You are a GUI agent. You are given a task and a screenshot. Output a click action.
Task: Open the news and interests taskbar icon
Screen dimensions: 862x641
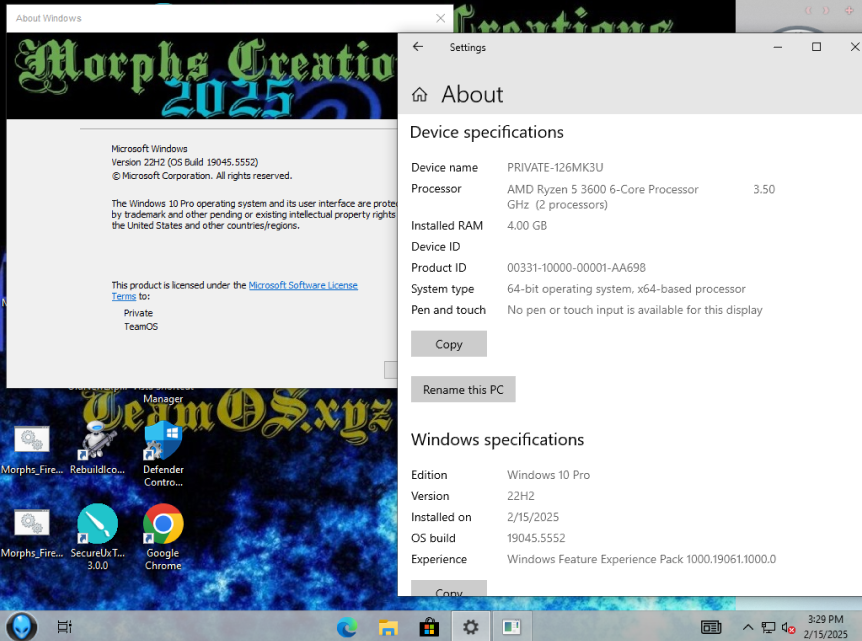(711, 627)
